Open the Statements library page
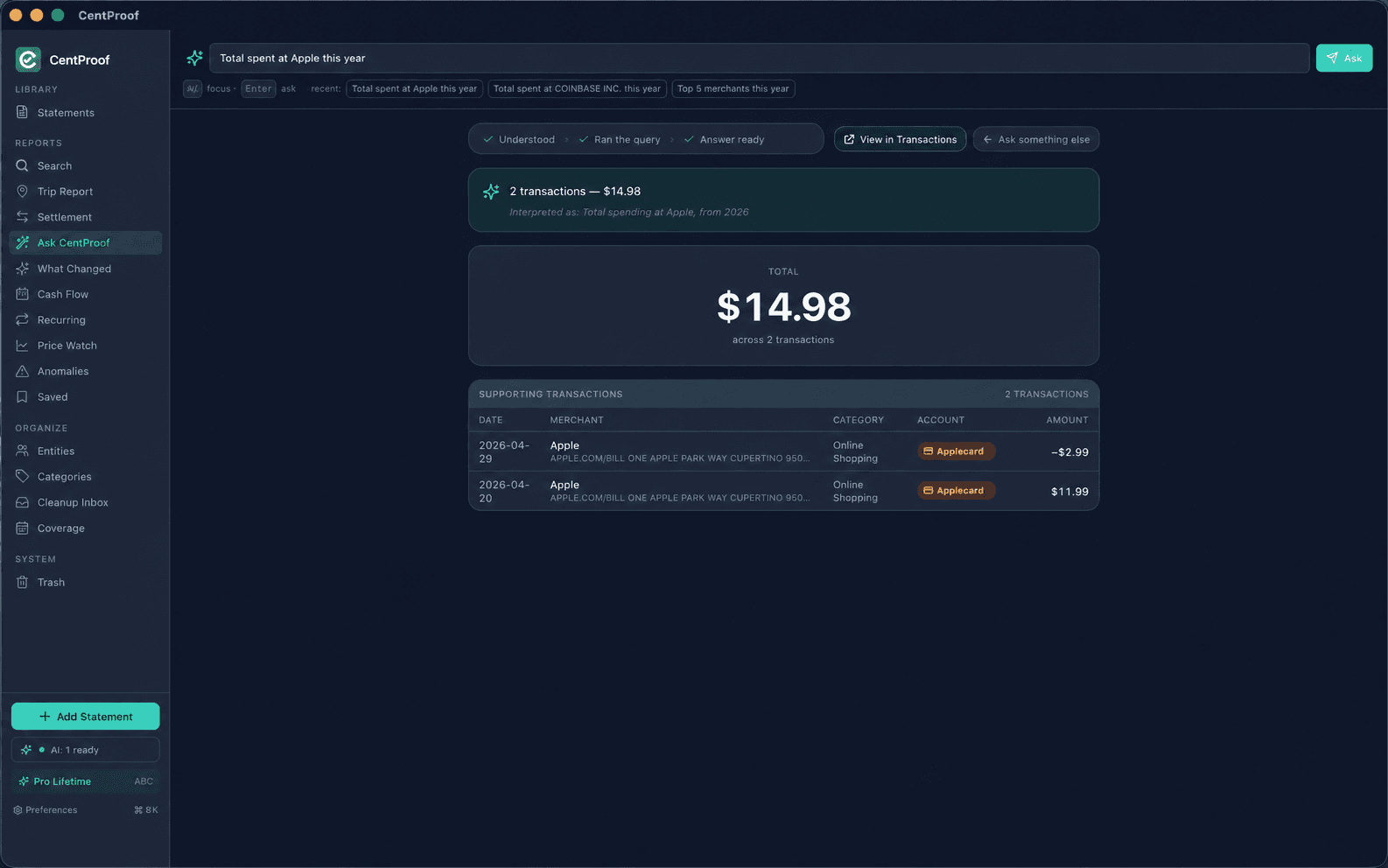Image resolution: width=1388 pixels, height=868 pixels. (86, 112)
